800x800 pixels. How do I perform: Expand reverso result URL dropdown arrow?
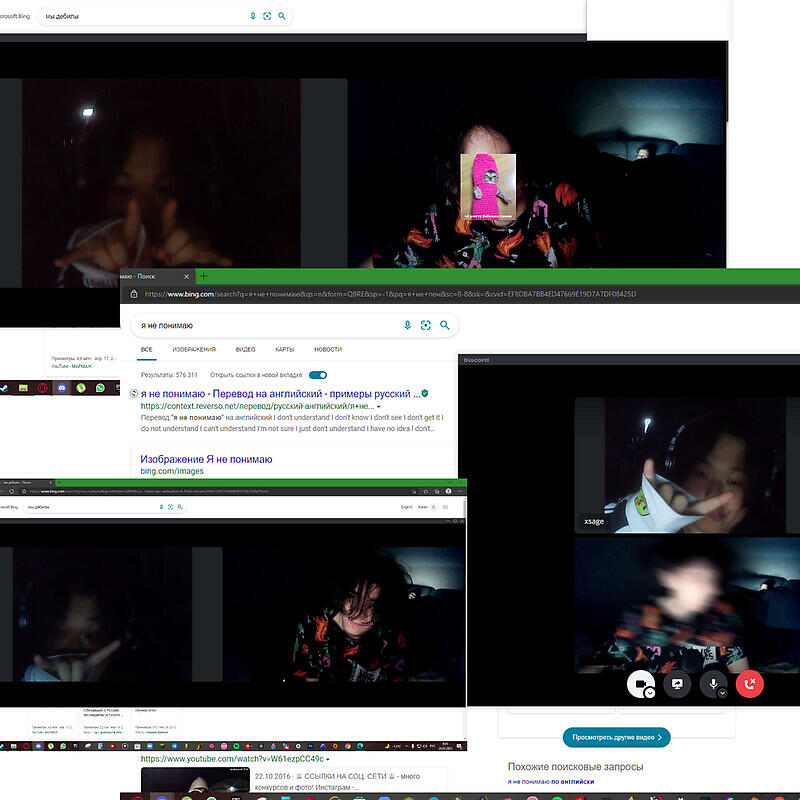click(x=379, y=407)
